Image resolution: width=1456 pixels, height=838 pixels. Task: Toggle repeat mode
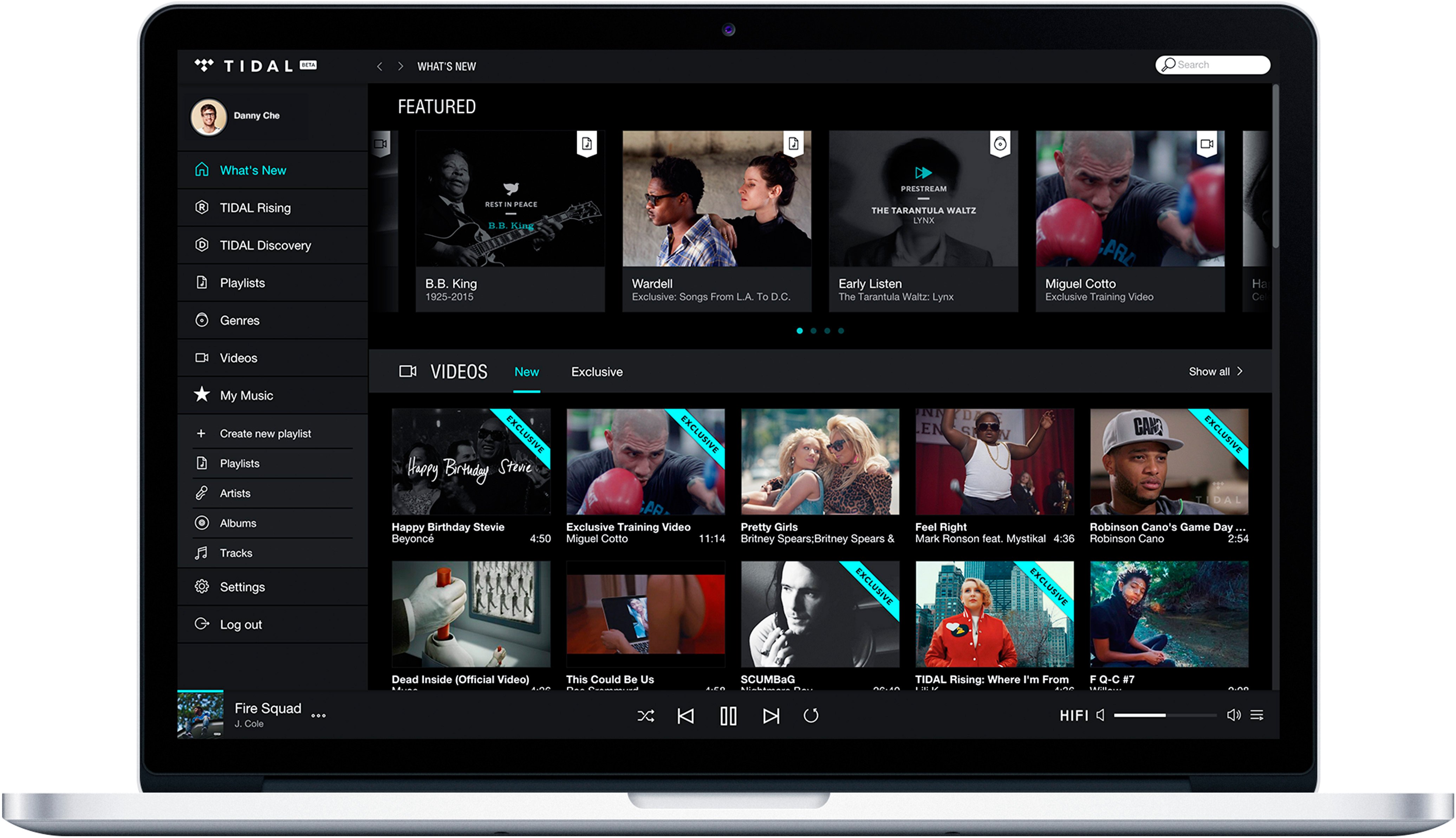click(x=811, y=717)
